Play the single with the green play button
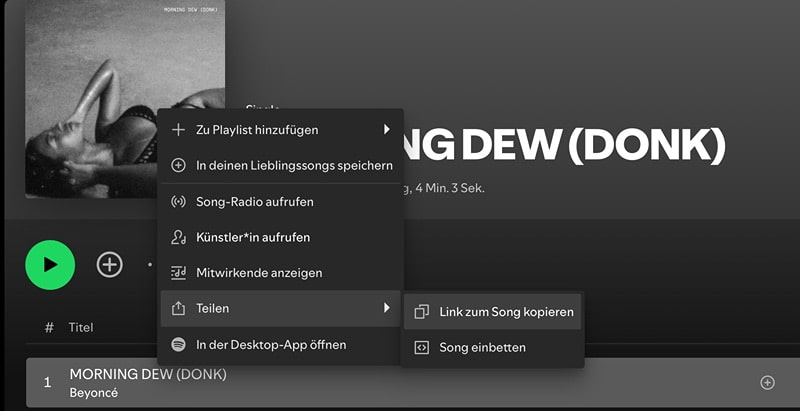 click(x=50, y=265)
